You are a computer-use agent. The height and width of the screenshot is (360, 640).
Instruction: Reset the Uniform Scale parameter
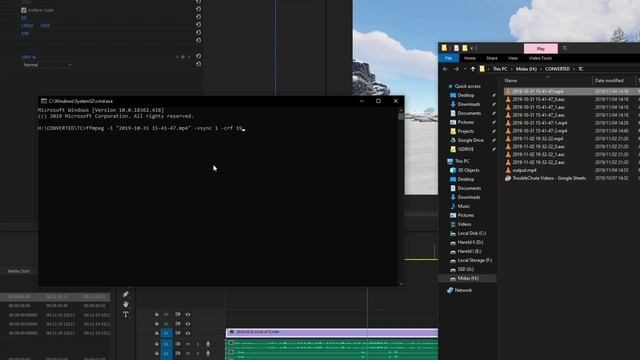tap(198, 9)
